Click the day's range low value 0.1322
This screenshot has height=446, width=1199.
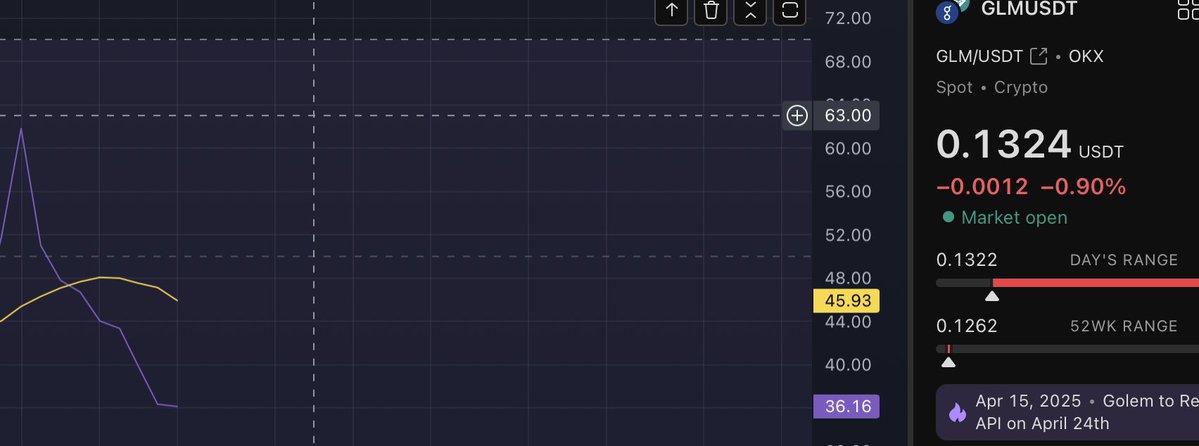pos(967,260)
